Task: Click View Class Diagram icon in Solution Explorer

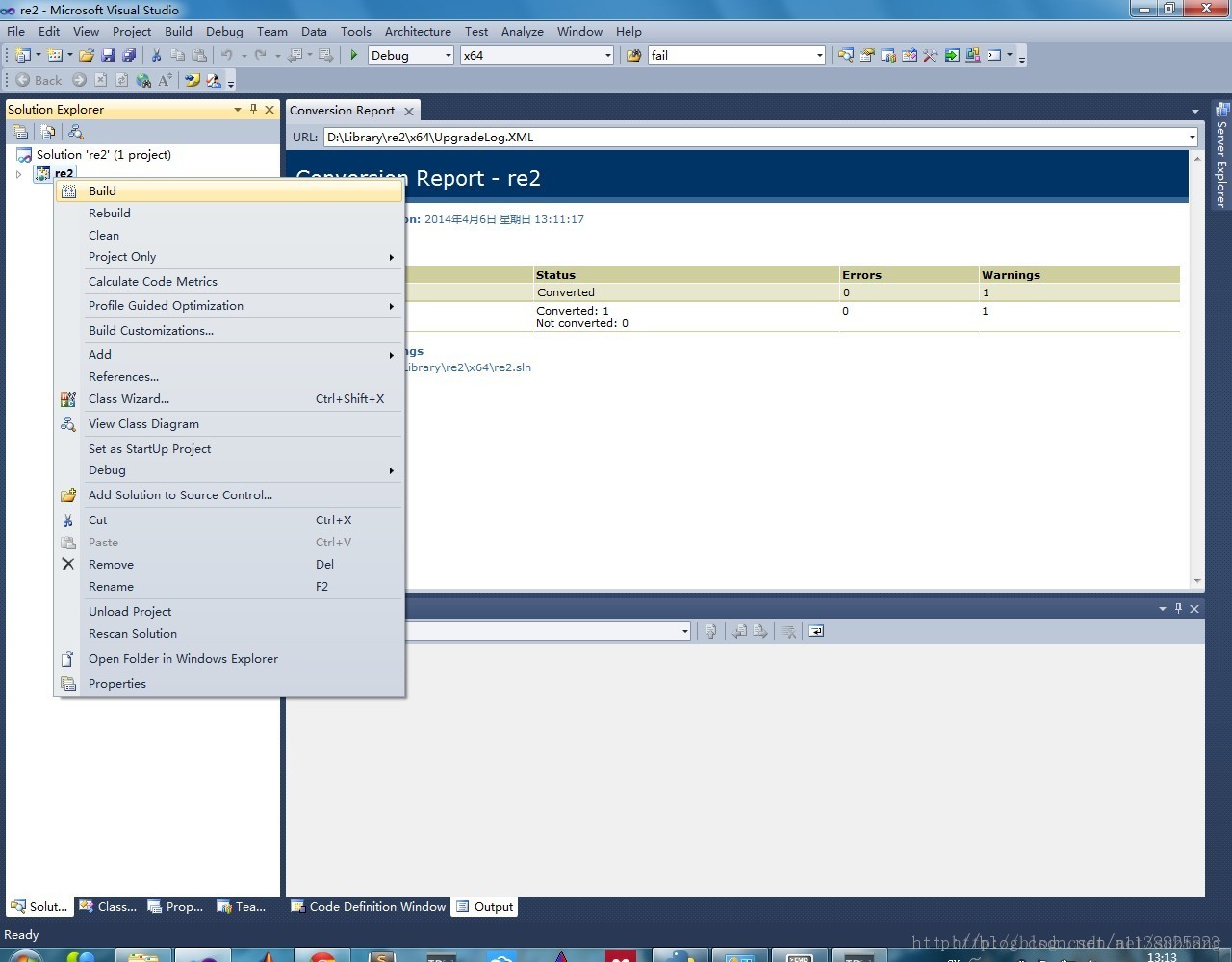Action: pos(76,132)
